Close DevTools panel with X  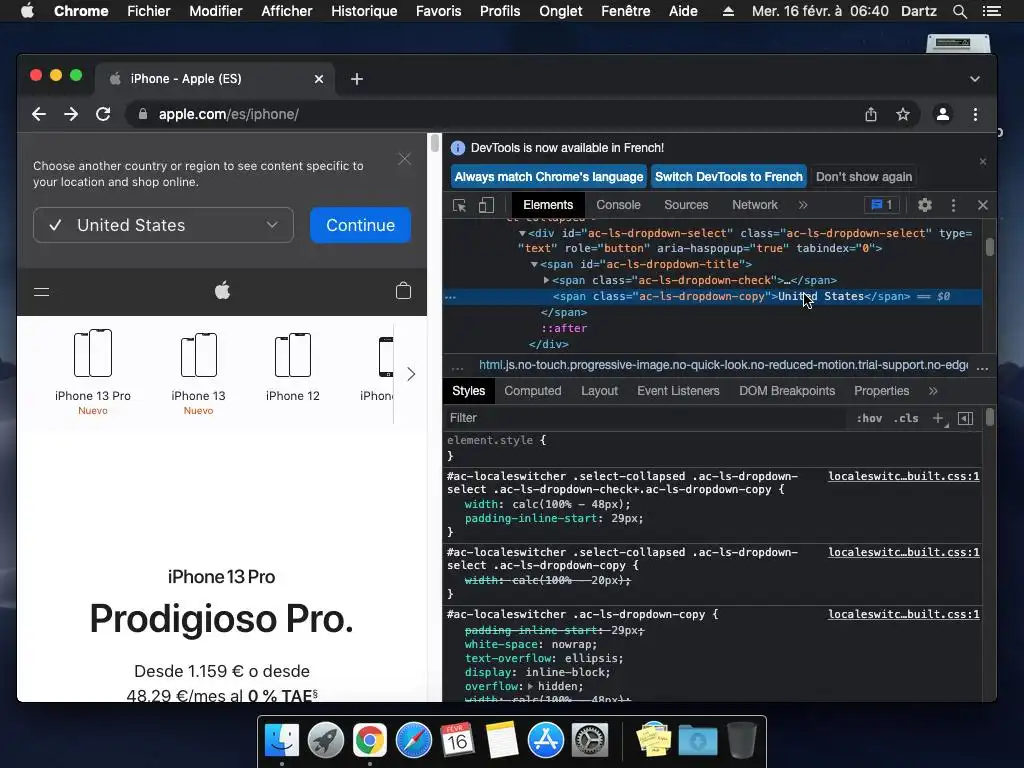tap(982, 205)
